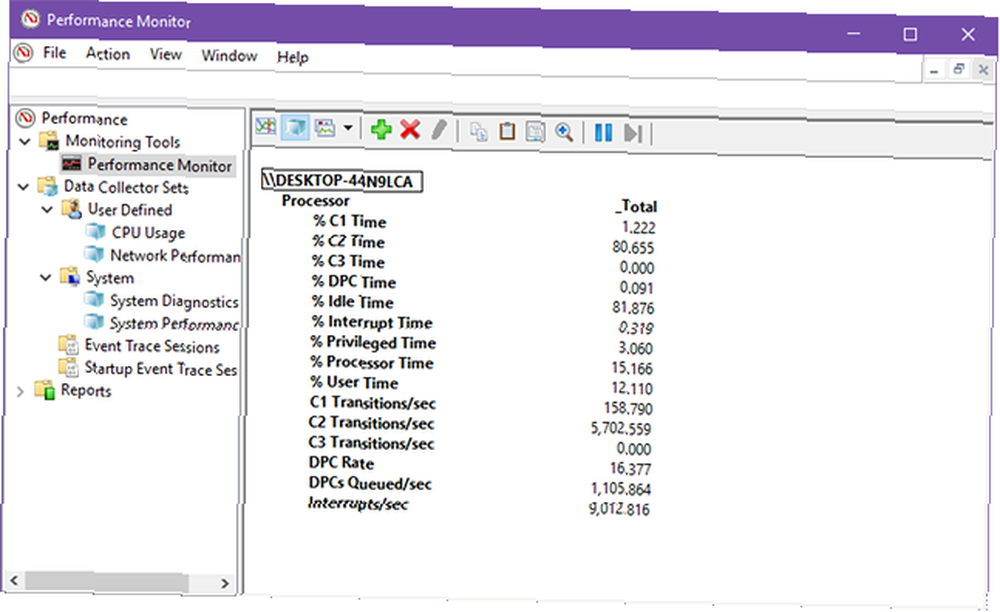Click the Copy Properties toolbar icon
Screen dimensions: 1000x612
click(x=478, y=131)
